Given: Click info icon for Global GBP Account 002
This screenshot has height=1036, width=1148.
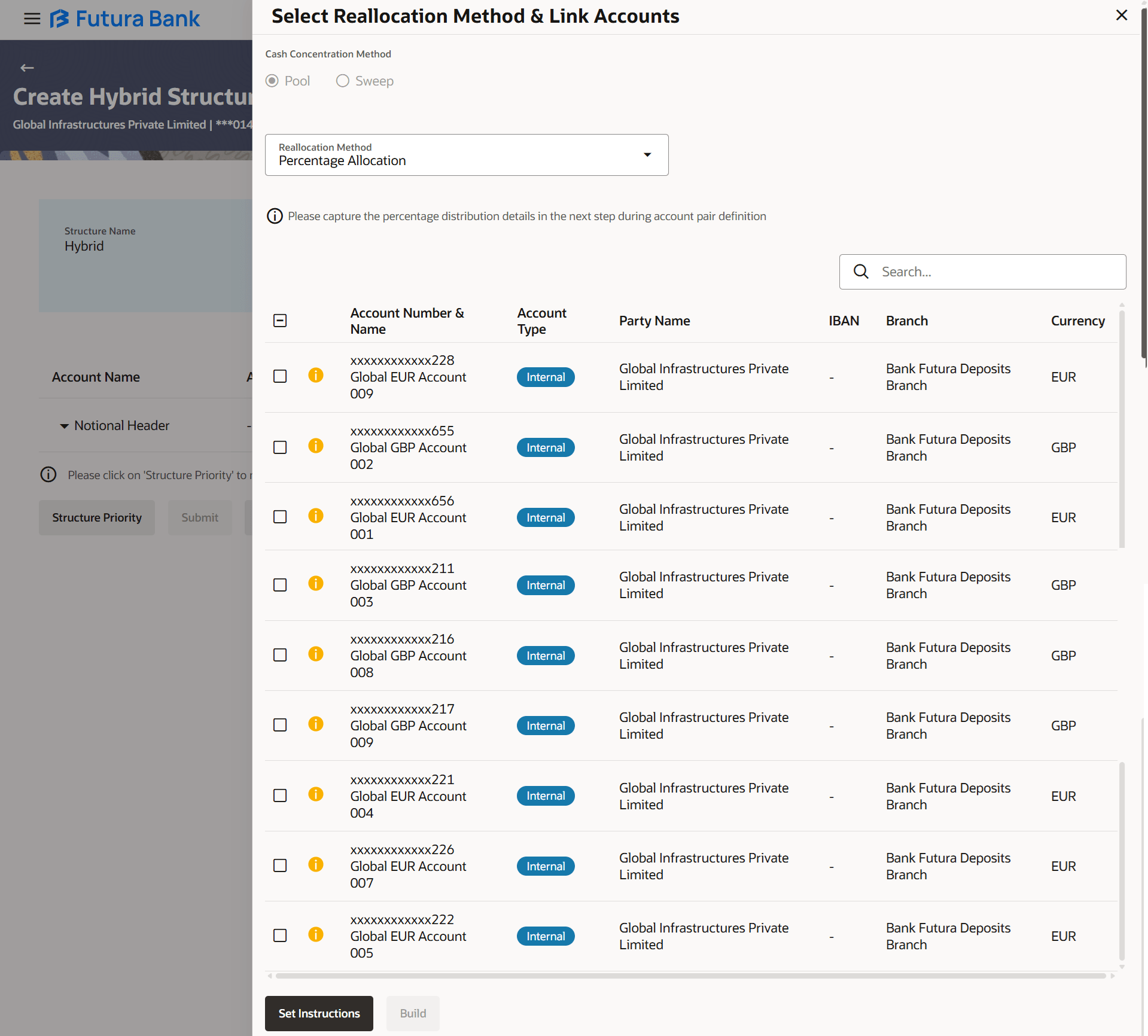Looking at the screenshot, I should click(316, 446).
